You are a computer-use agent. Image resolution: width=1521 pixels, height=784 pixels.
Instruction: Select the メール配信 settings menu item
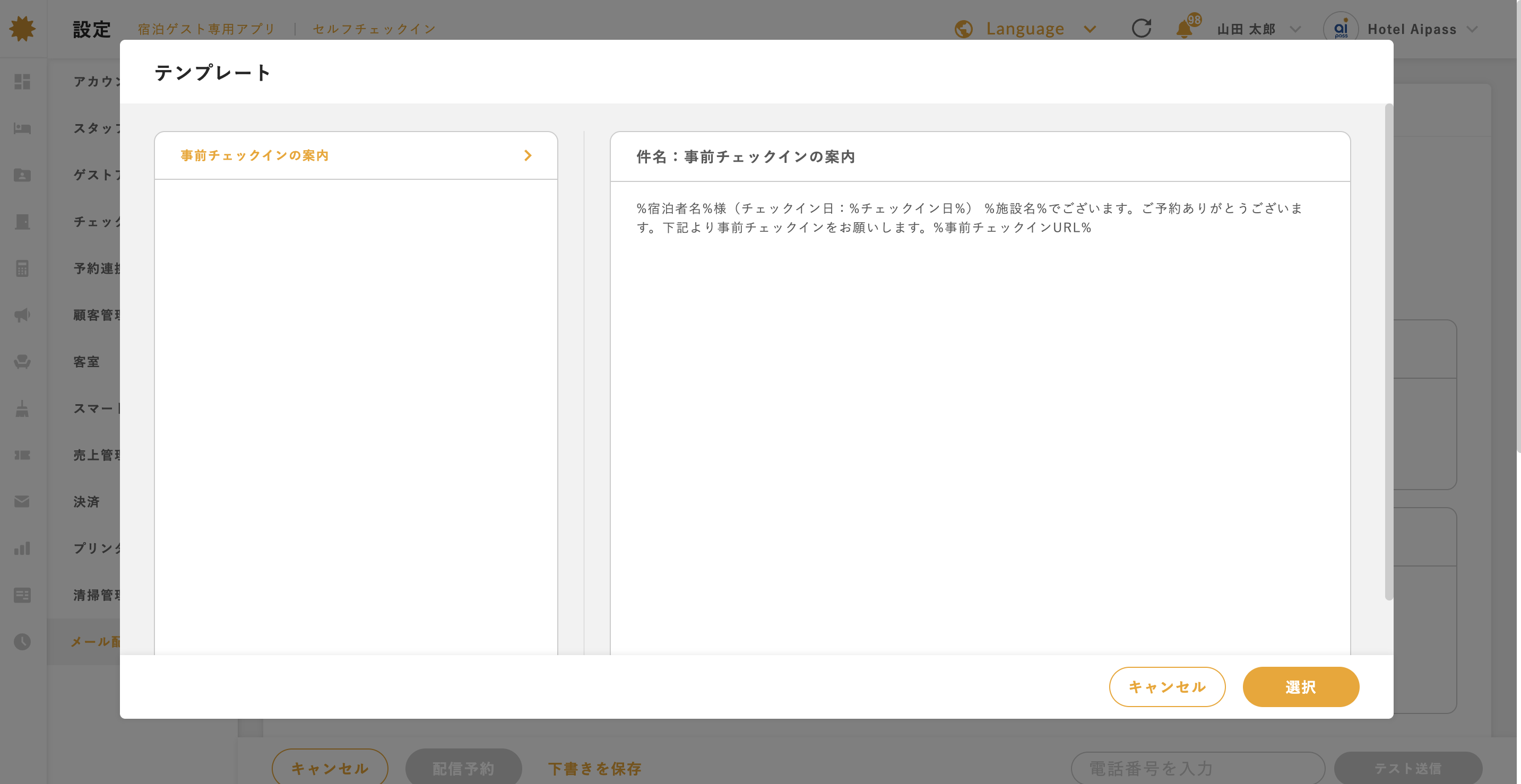coord(83,641)
